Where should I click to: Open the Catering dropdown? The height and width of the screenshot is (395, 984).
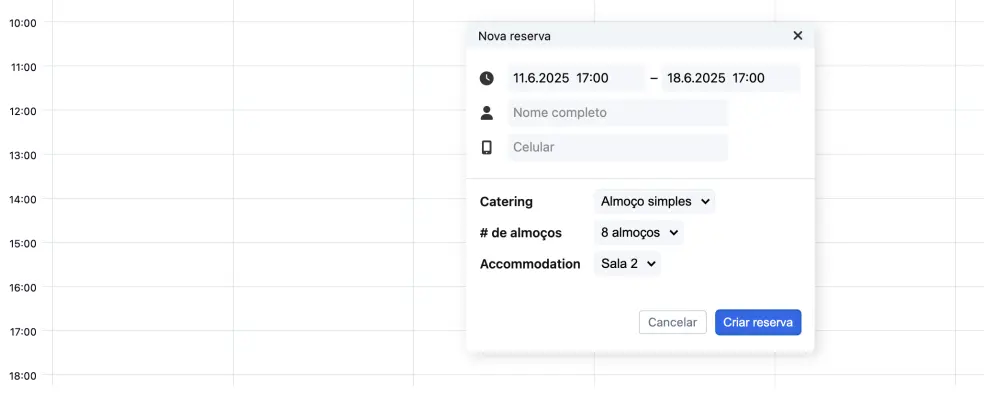point(655,202)
